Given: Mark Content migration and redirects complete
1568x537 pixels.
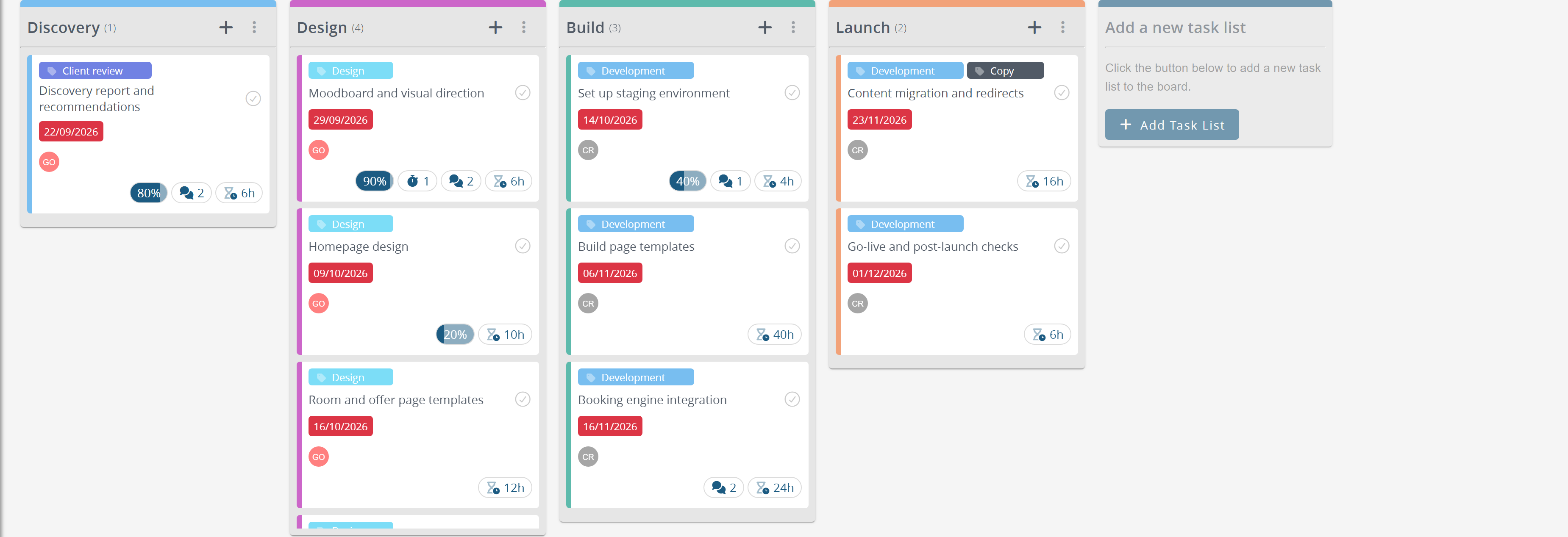Looking at the screenshot, I should coord(1062,92).
